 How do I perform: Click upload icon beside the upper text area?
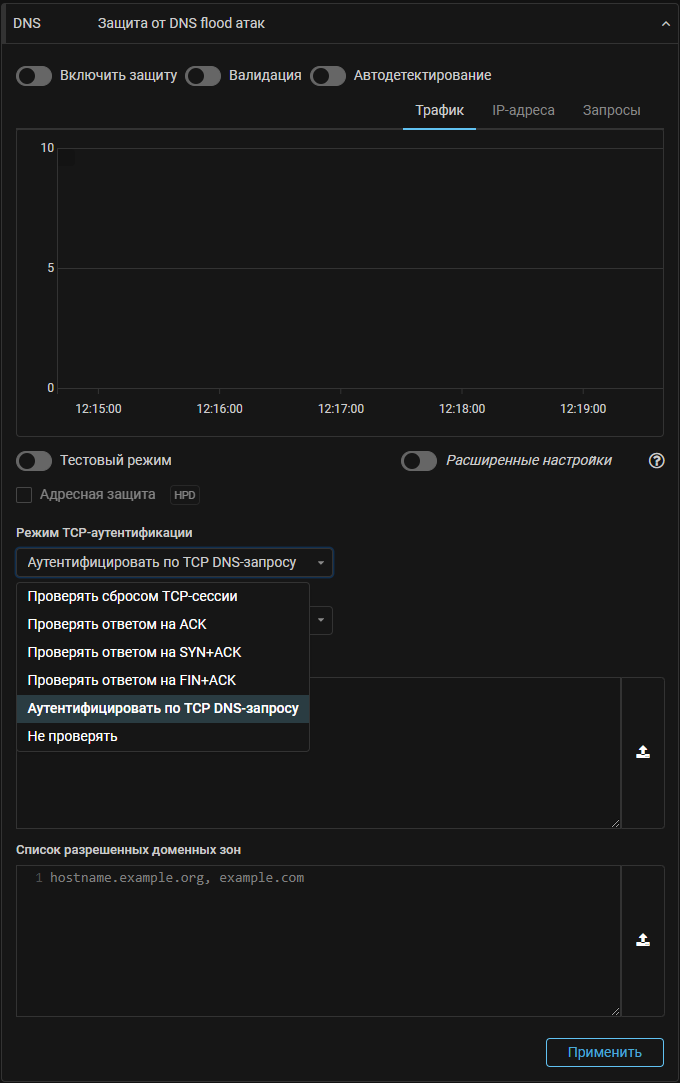(643, 752)
